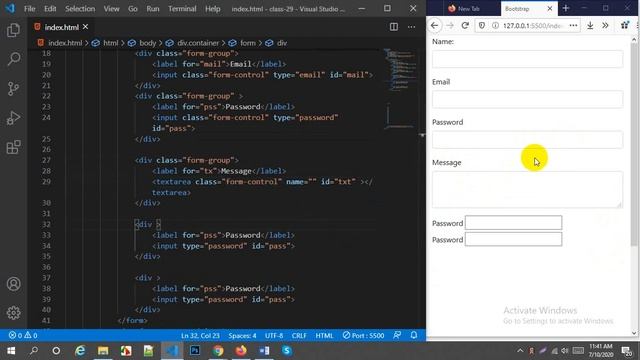Split the editor to the right
The height and width of the screenshot is (360, 640).
[393, 27]
